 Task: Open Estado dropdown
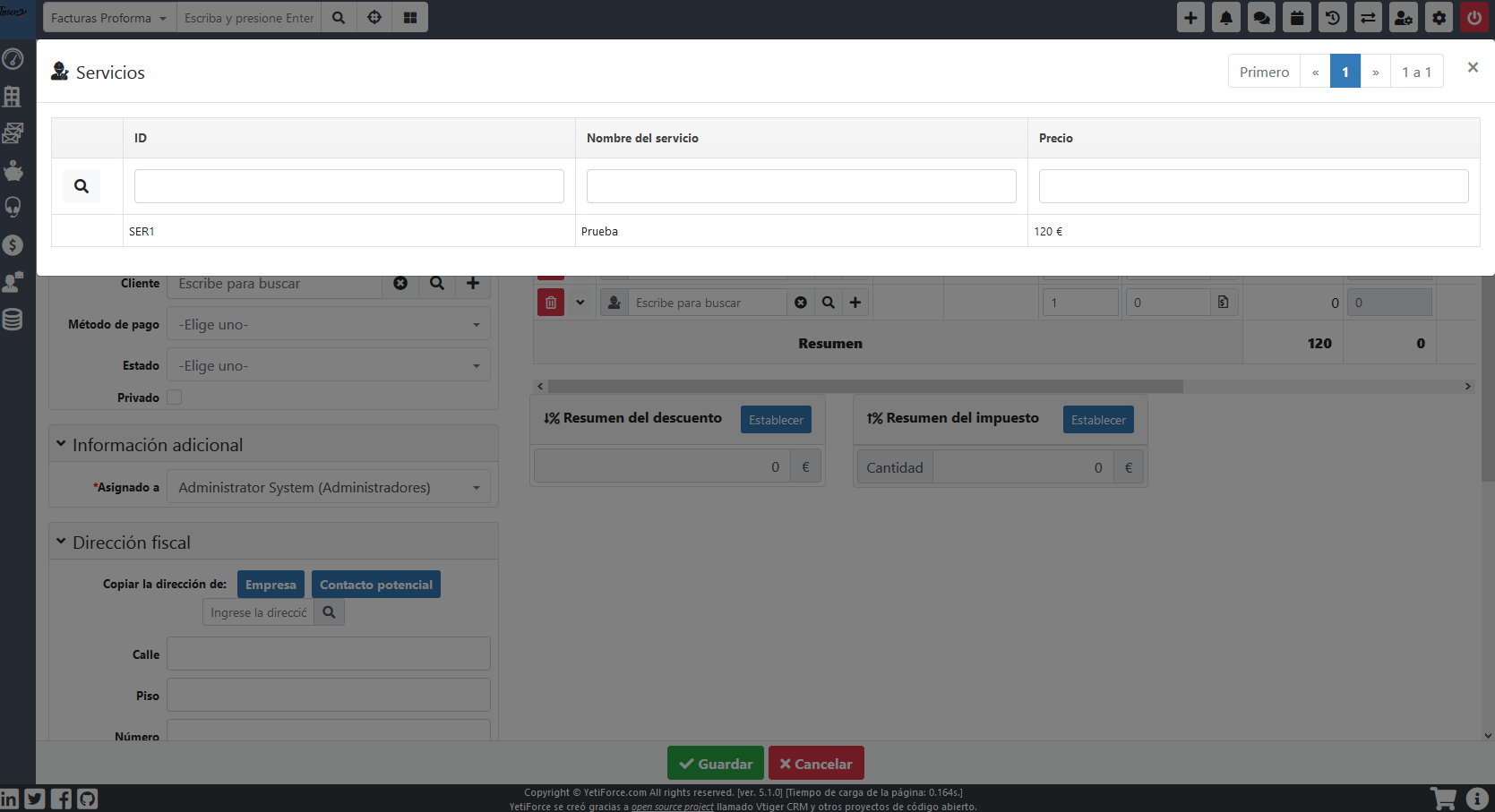[x=329, y=365]
